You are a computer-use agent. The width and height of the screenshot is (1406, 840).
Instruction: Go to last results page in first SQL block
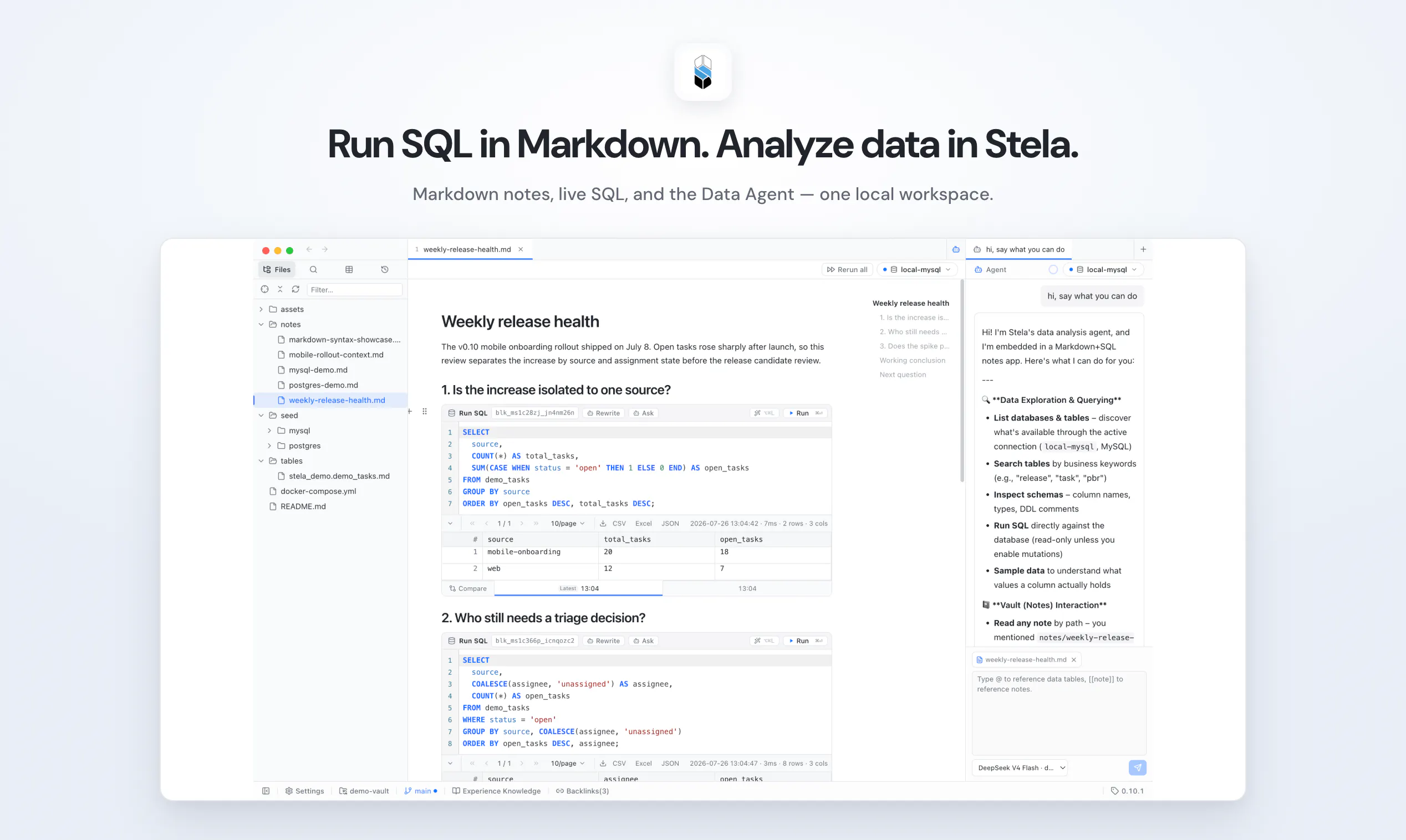click(x=536, y=524)
